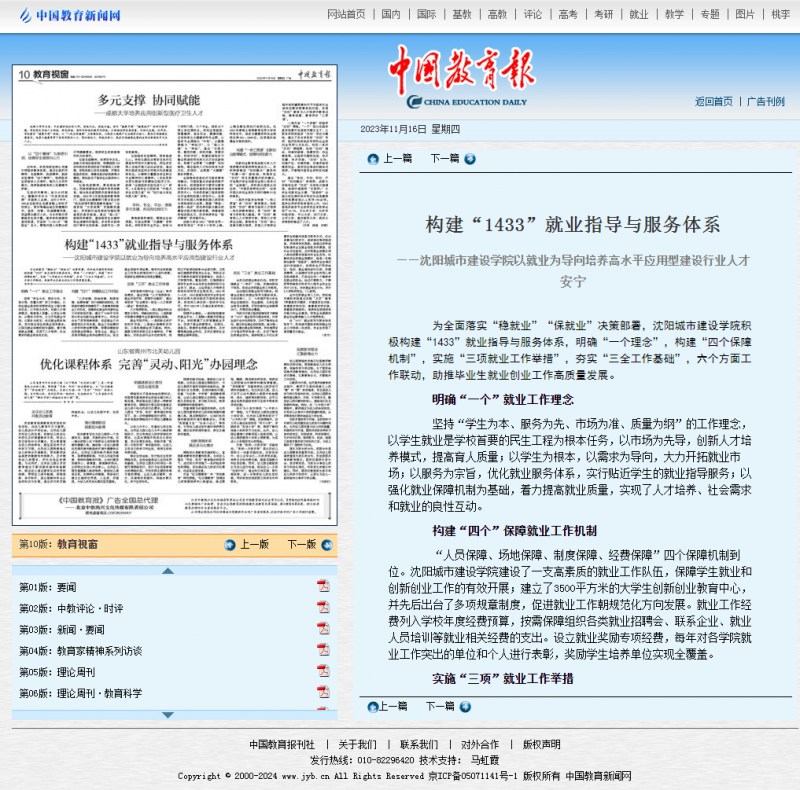
Task: Click the PDF icon for 第05版：理论周刊
Action: click(322, 670)
